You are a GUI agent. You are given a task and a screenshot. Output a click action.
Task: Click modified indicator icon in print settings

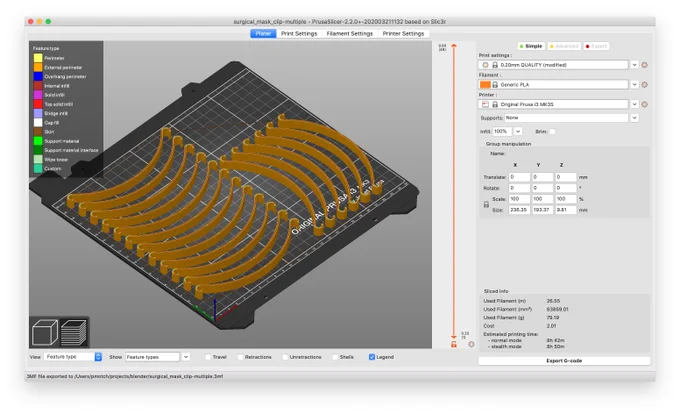[485, 65]
